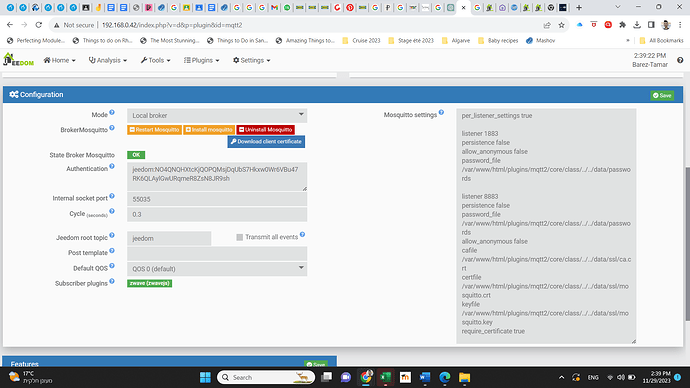This screenshot has width=690, height=388.
Task: Bookmark this page with star icon
Action: pyautogui.click(x=562, y=25)
